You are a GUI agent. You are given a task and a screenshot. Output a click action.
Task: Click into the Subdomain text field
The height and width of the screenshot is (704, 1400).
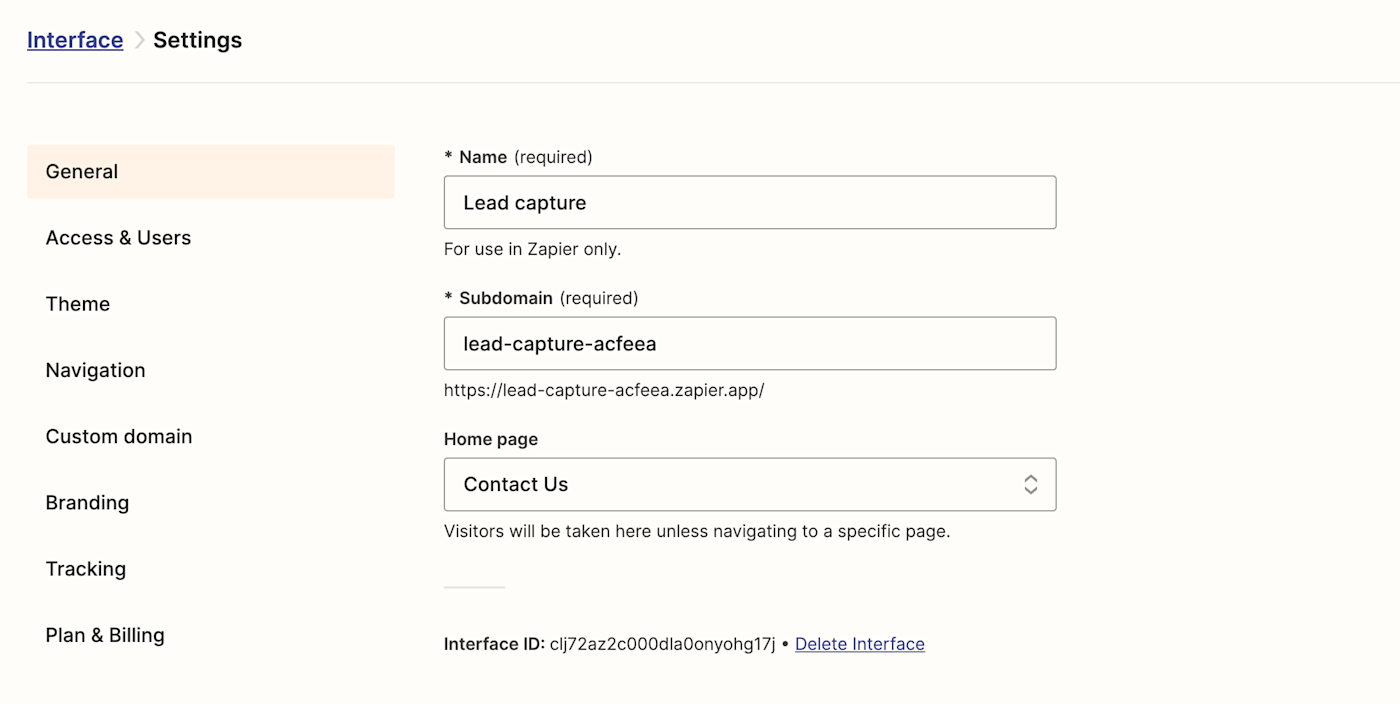tap(749, 344)
